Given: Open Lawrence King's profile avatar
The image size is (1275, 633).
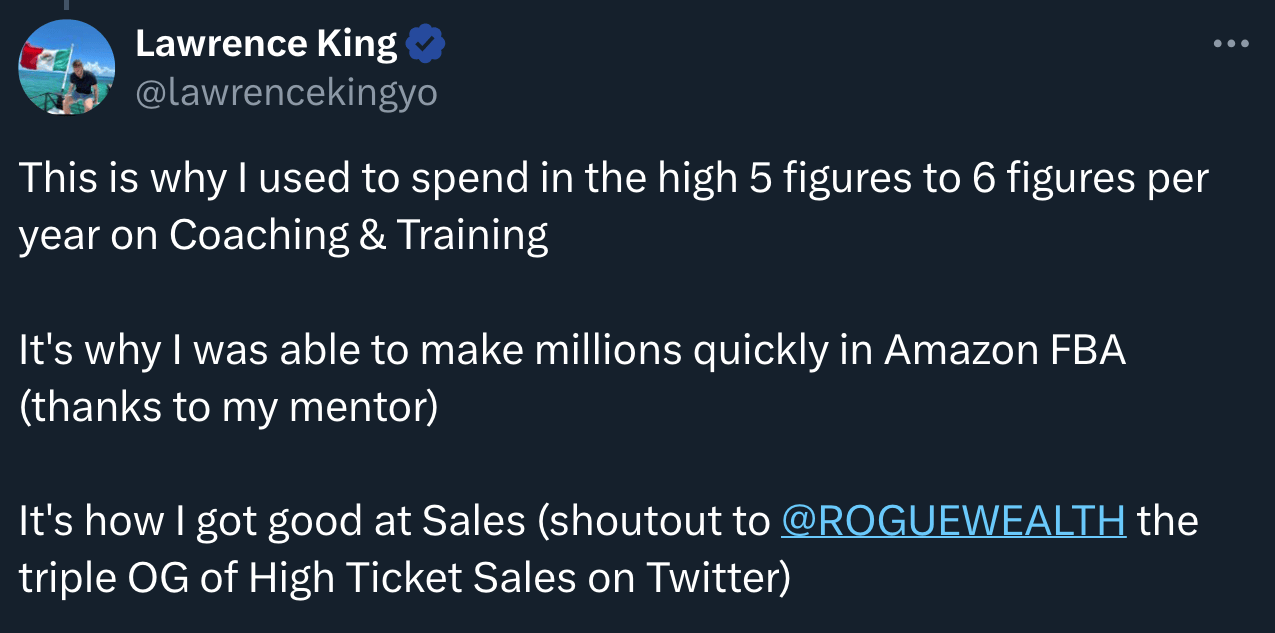Looking at the screenshot, I should tap(67, 65).
